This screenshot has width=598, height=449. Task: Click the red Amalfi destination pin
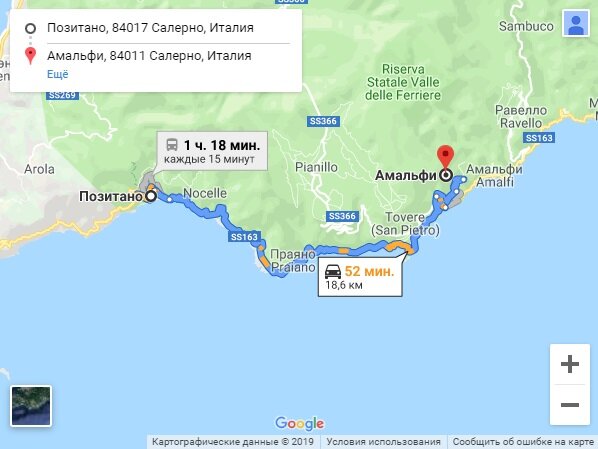pyautogui.click(x=445, y=158)
